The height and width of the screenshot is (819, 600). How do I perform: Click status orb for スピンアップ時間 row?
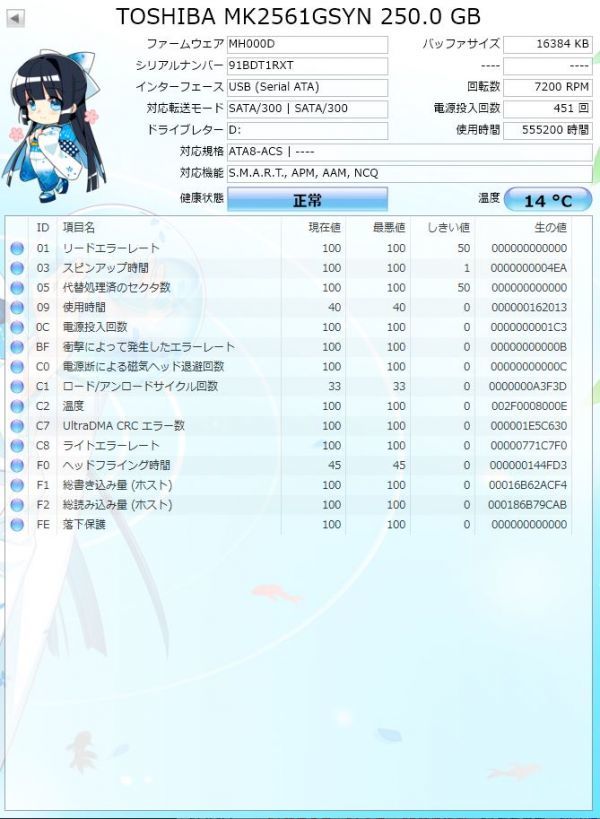click(17, 268)
